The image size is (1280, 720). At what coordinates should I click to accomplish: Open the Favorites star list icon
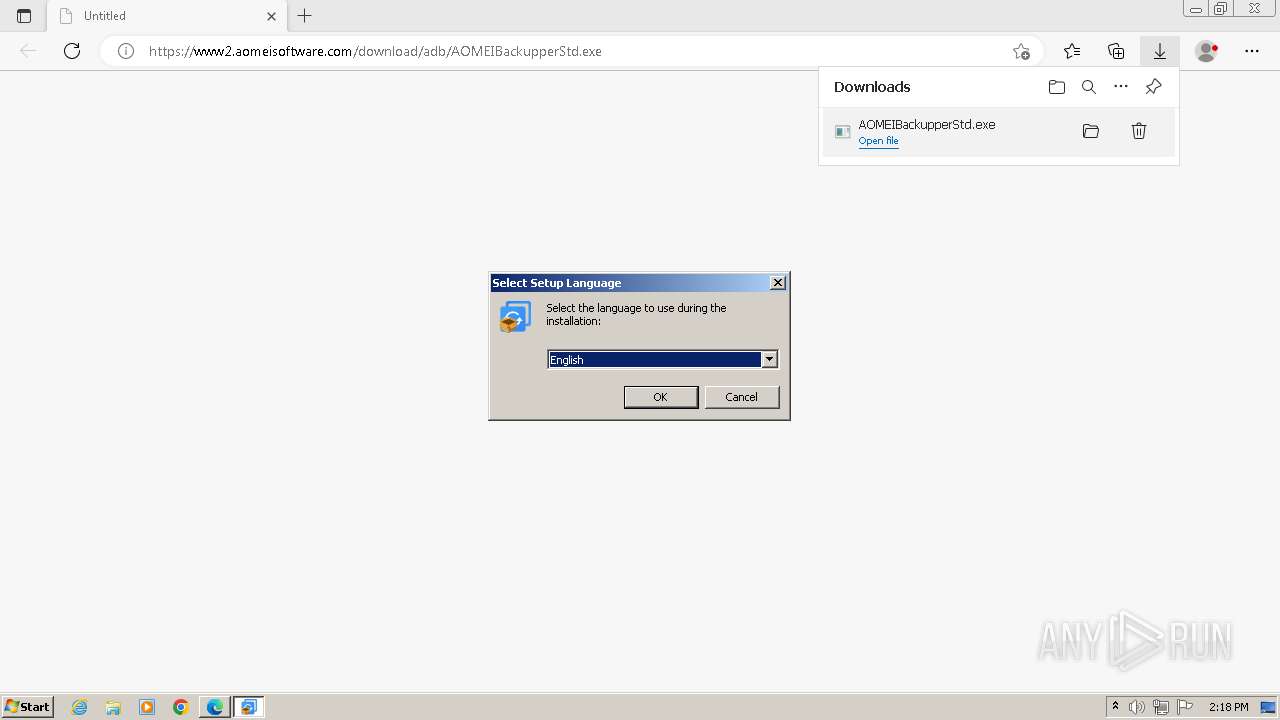pyautogui.click(x=1072, y=51)
